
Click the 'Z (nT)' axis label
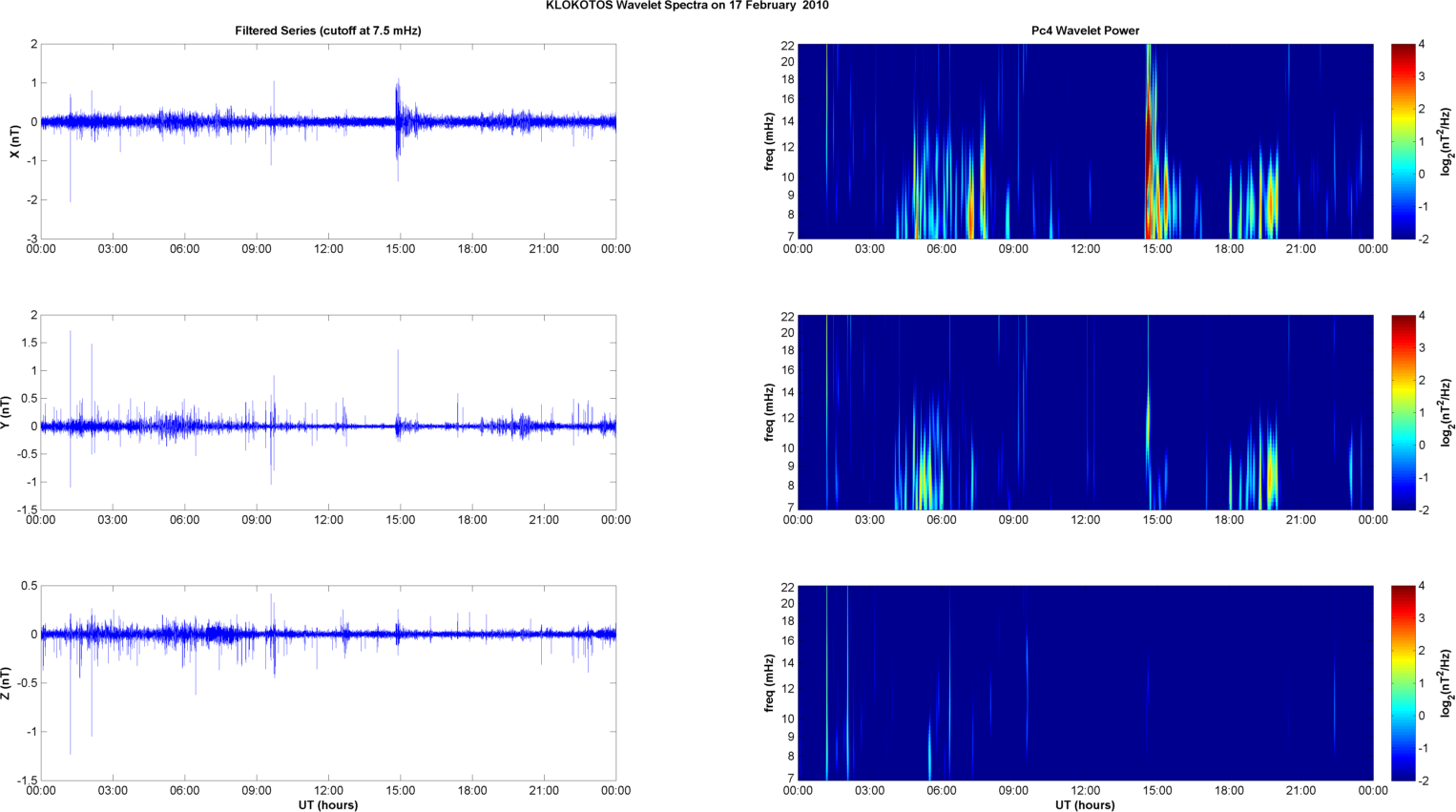(6, 683)
